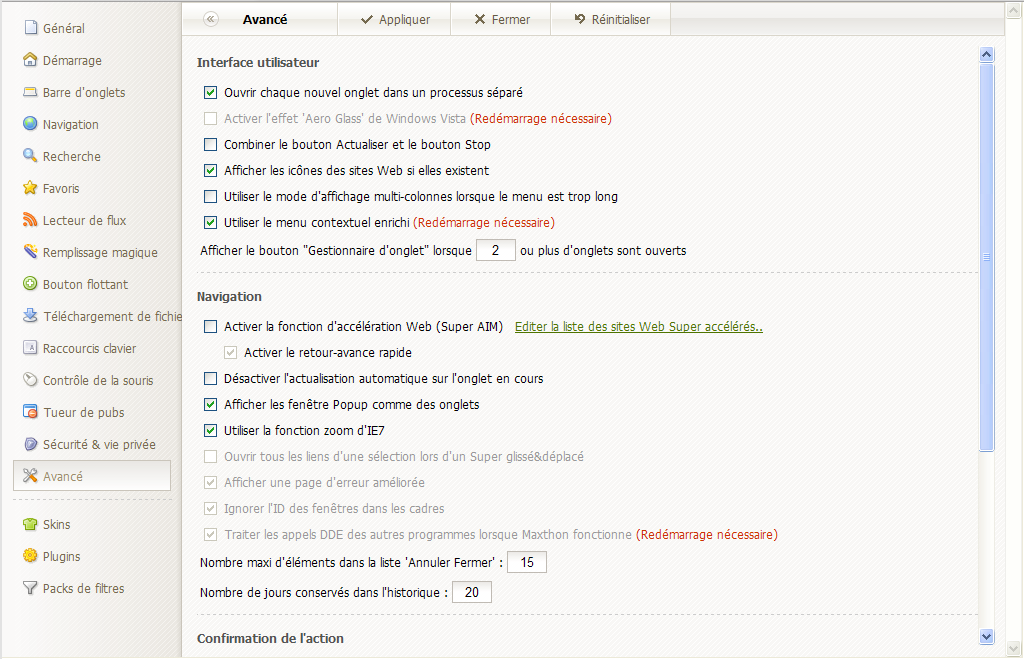1024x659 pixels.
Task: Enable mode d'affichage multi-colonnes checkbox
Action: point(210,197)
